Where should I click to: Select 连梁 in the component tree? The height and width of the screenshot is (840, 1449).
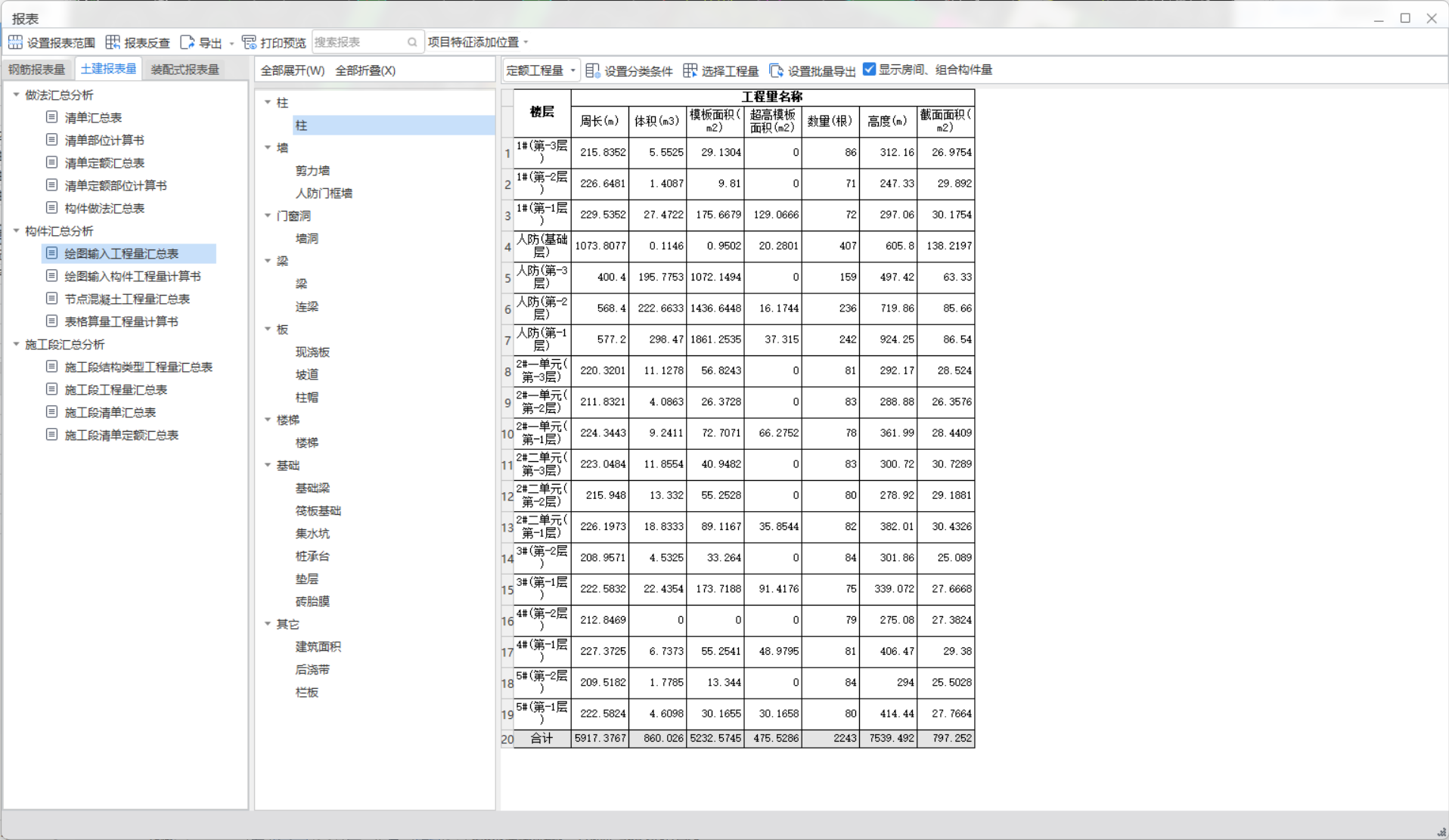pyautogui.click(x=306, y=307)
